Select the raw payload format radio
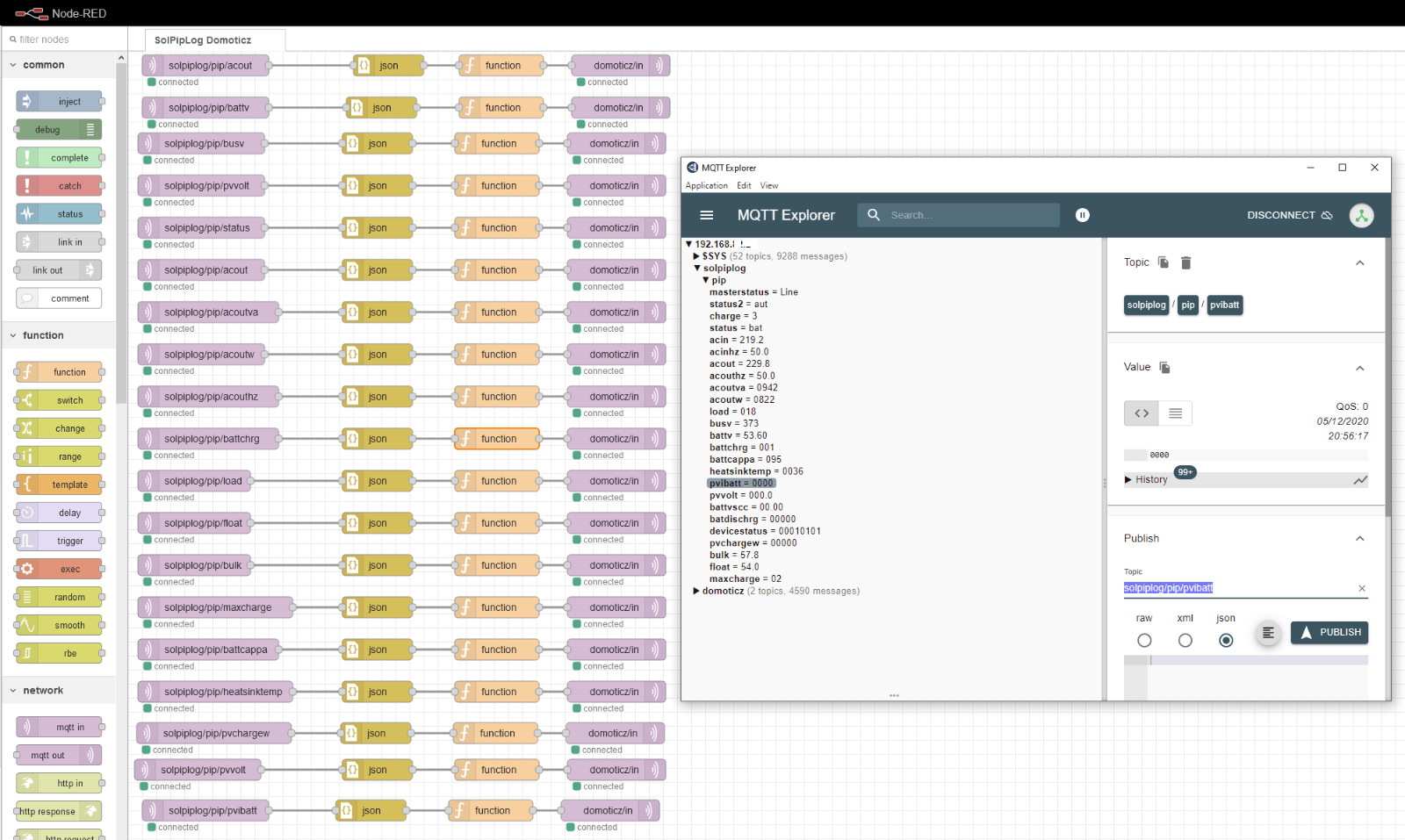Viewport: 1405px width, 840px height. coord(1144,640)
